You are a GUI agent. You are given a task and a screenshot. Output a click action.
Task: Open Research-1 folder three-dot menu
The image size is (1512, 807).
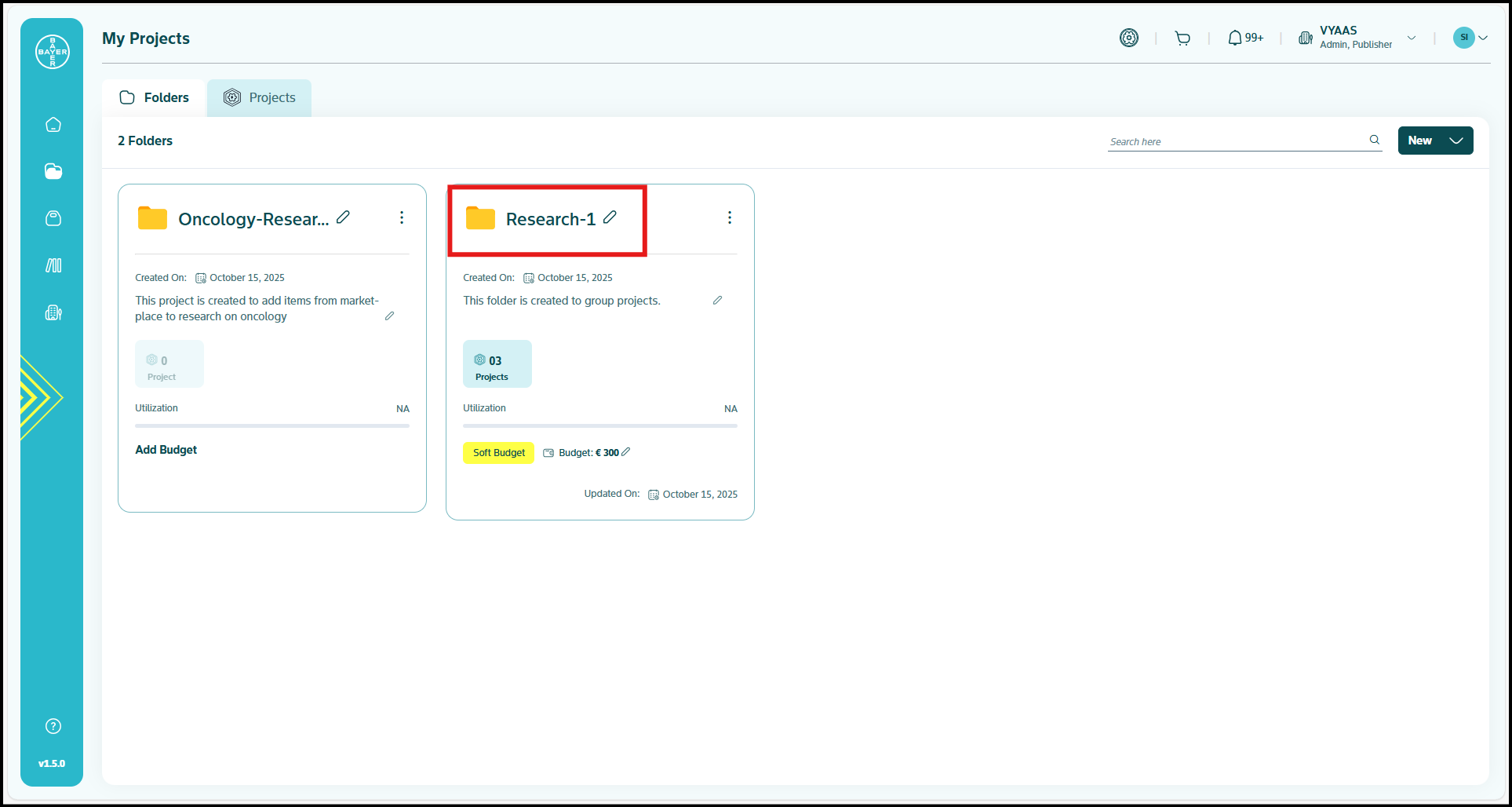[730, 217]
